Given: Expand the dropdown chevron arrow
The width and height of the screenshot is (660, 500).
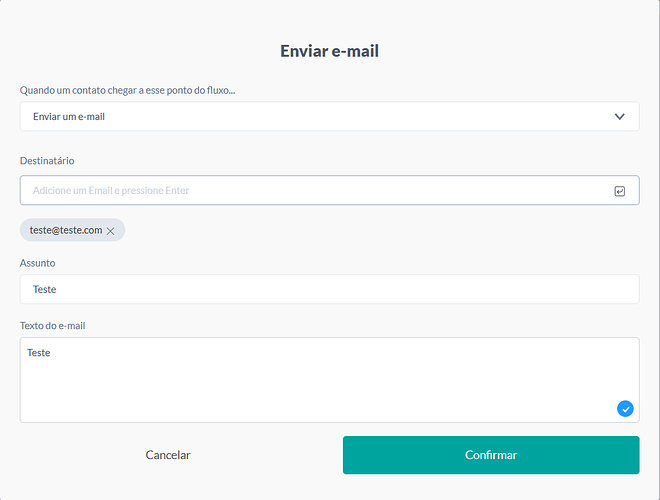Looking at the screenshot, I should pyautogui.click(x=620, y=117).
